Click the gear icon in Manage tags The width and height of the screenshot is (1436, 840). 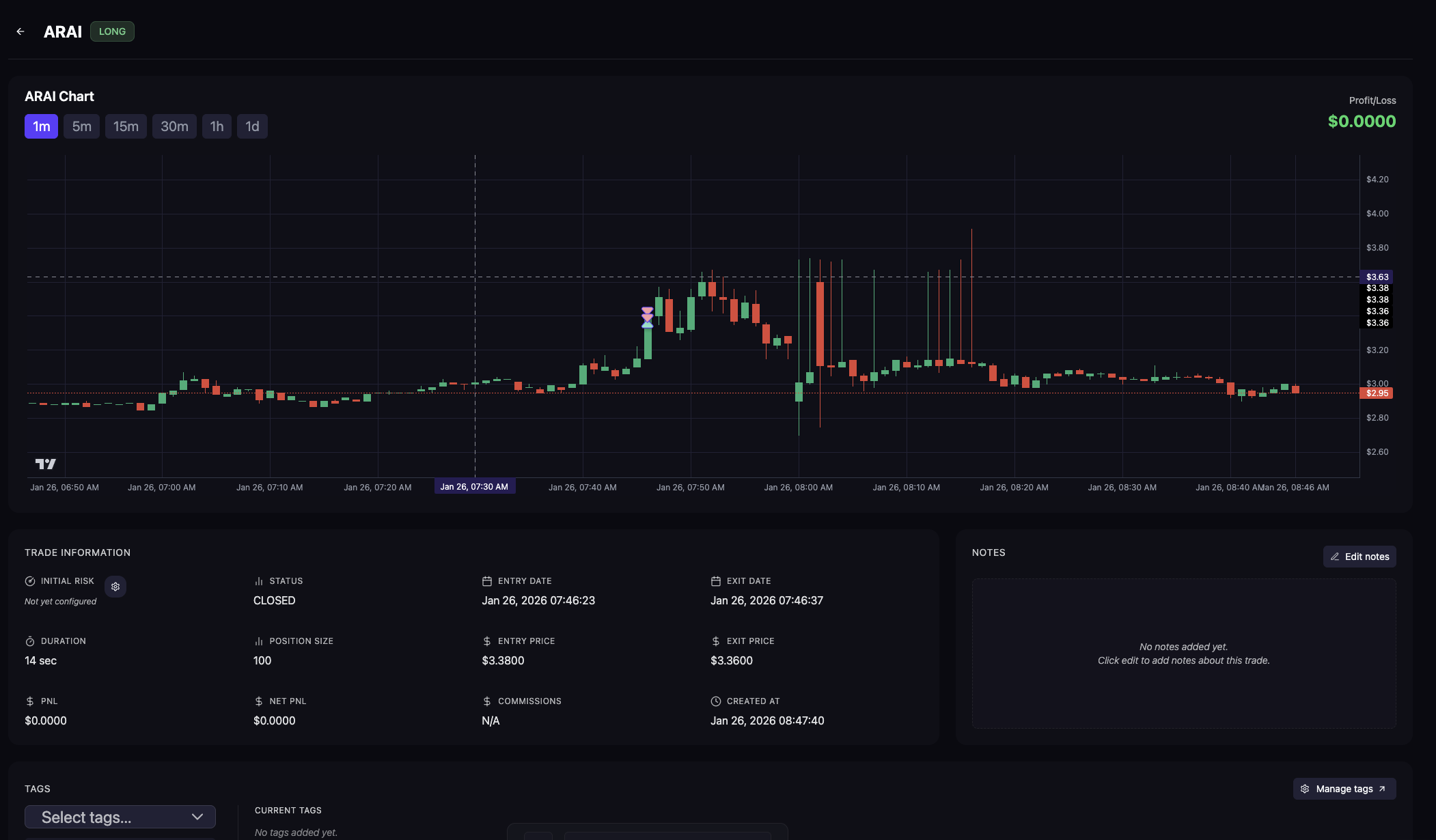pyautogui.click(x=1305, y=789)
